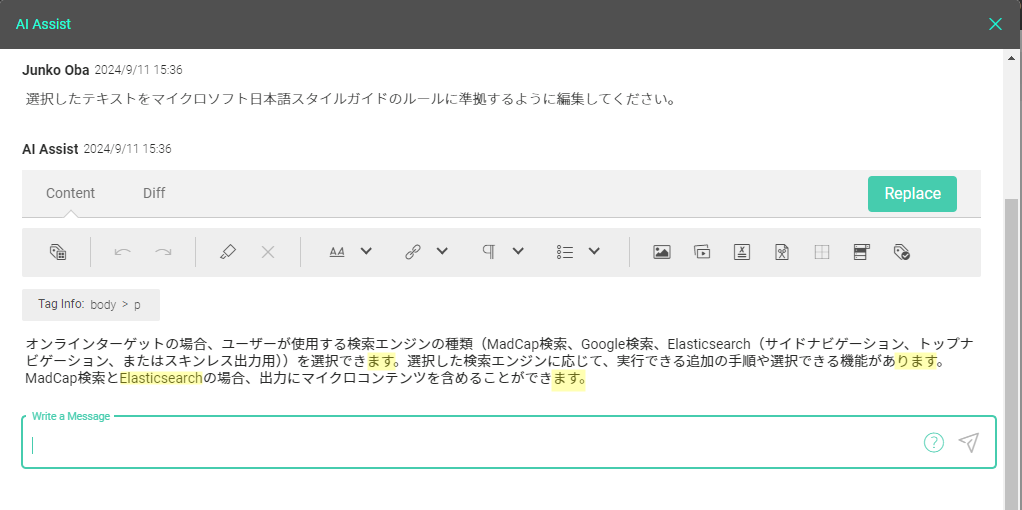Click the Tag Info body > p breadcrumb
The height and width of the screenshot is (510, 1022).
pyautogui.click(x=91, y=305)
